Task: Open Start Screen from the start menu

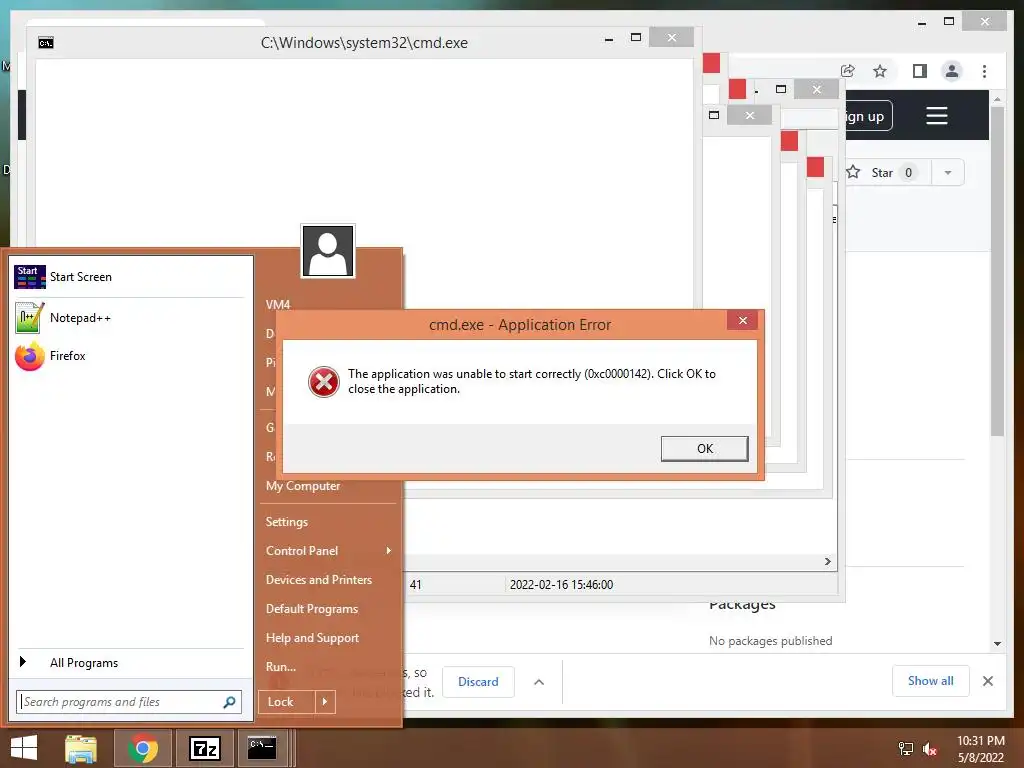Action: (x=131, y=277)
